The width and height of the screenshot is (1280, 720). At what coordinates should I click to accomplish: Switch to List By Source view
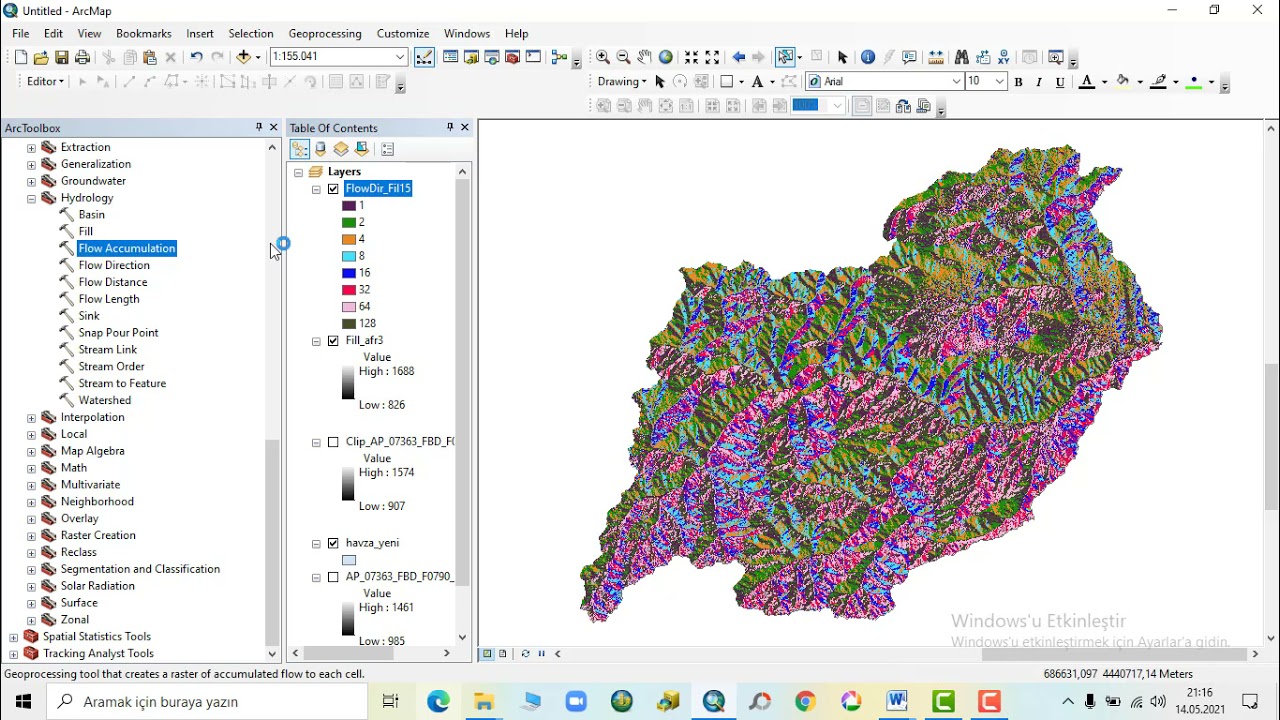(x=320, y=149)
